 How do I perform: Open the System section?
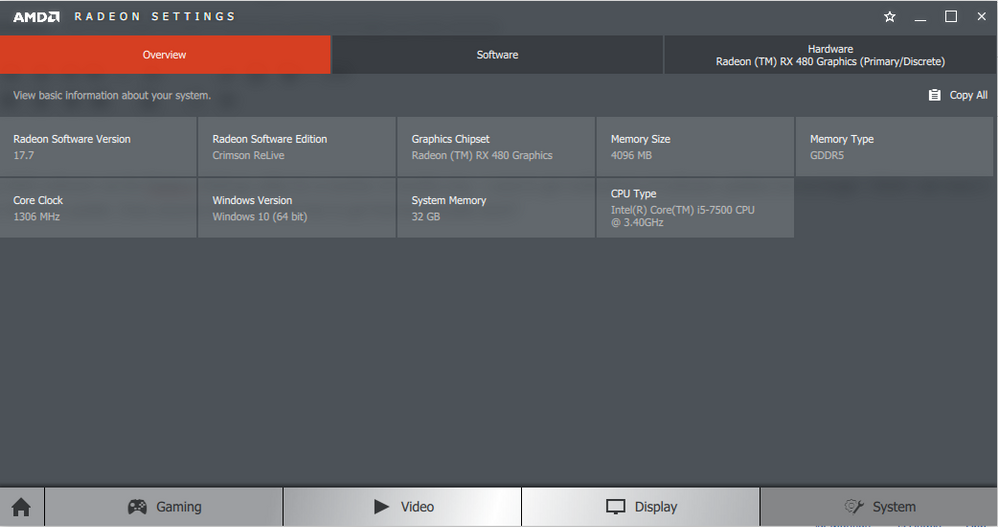click(x=879, y=507)
